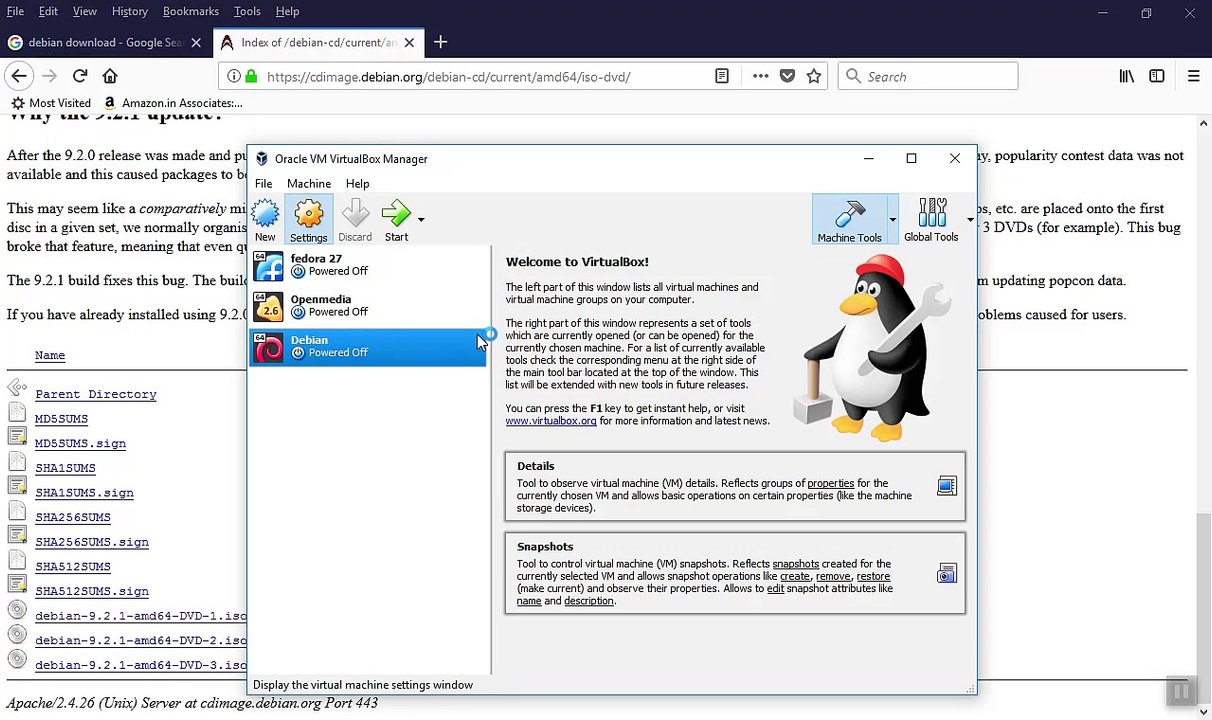Open the Amazon.in Associates bookmark

173,103
